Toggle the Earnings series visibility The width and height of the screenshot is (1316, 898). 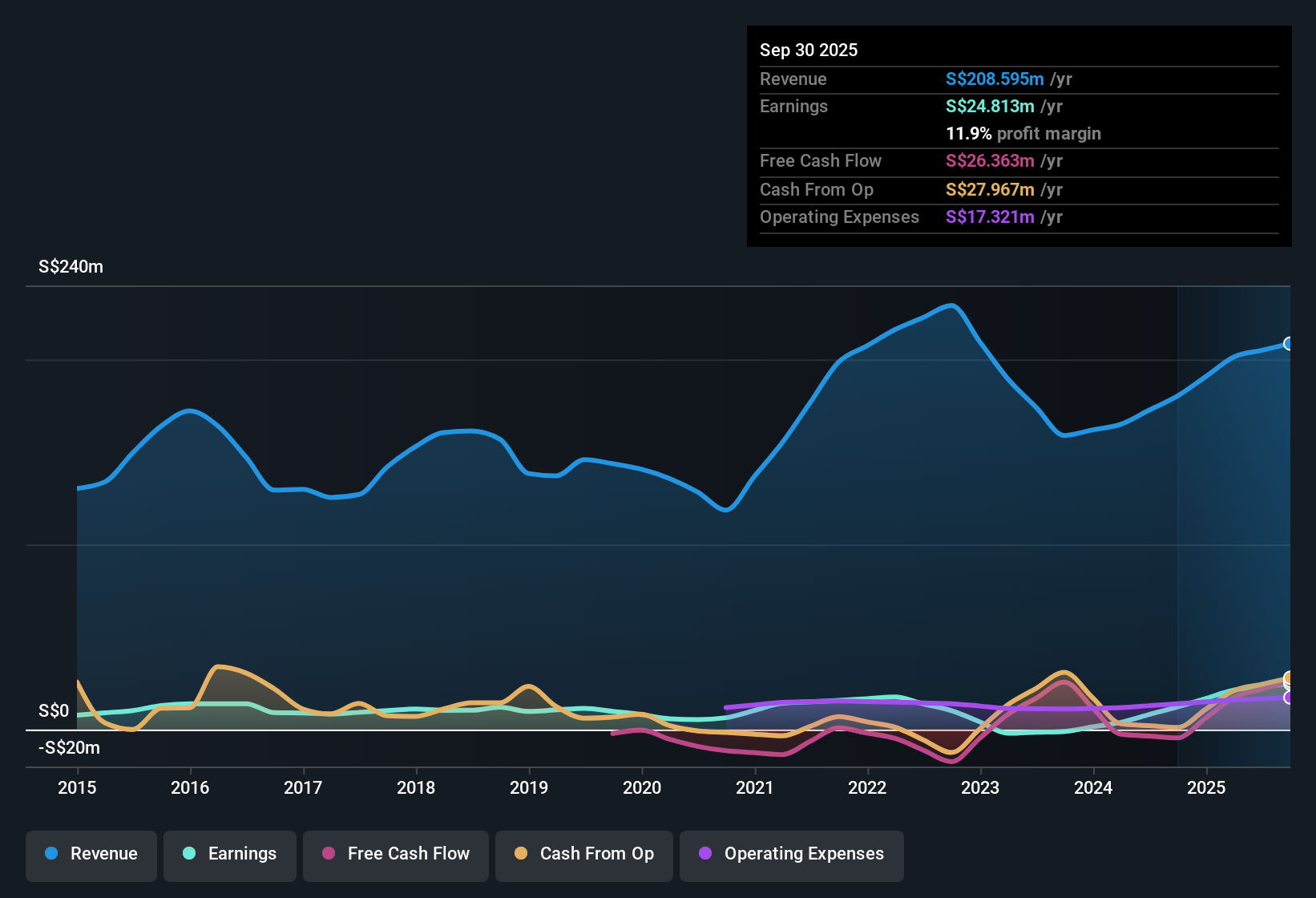point(230,854)
